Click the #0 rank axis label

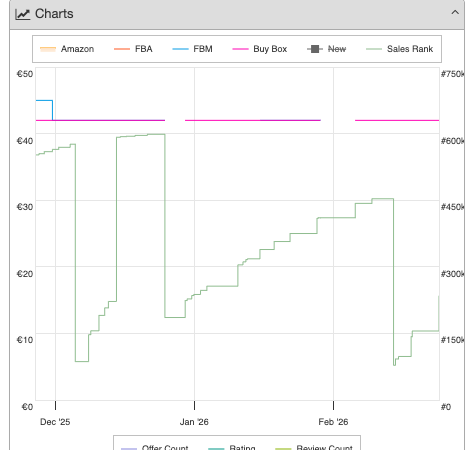click(x=446, y=407)
